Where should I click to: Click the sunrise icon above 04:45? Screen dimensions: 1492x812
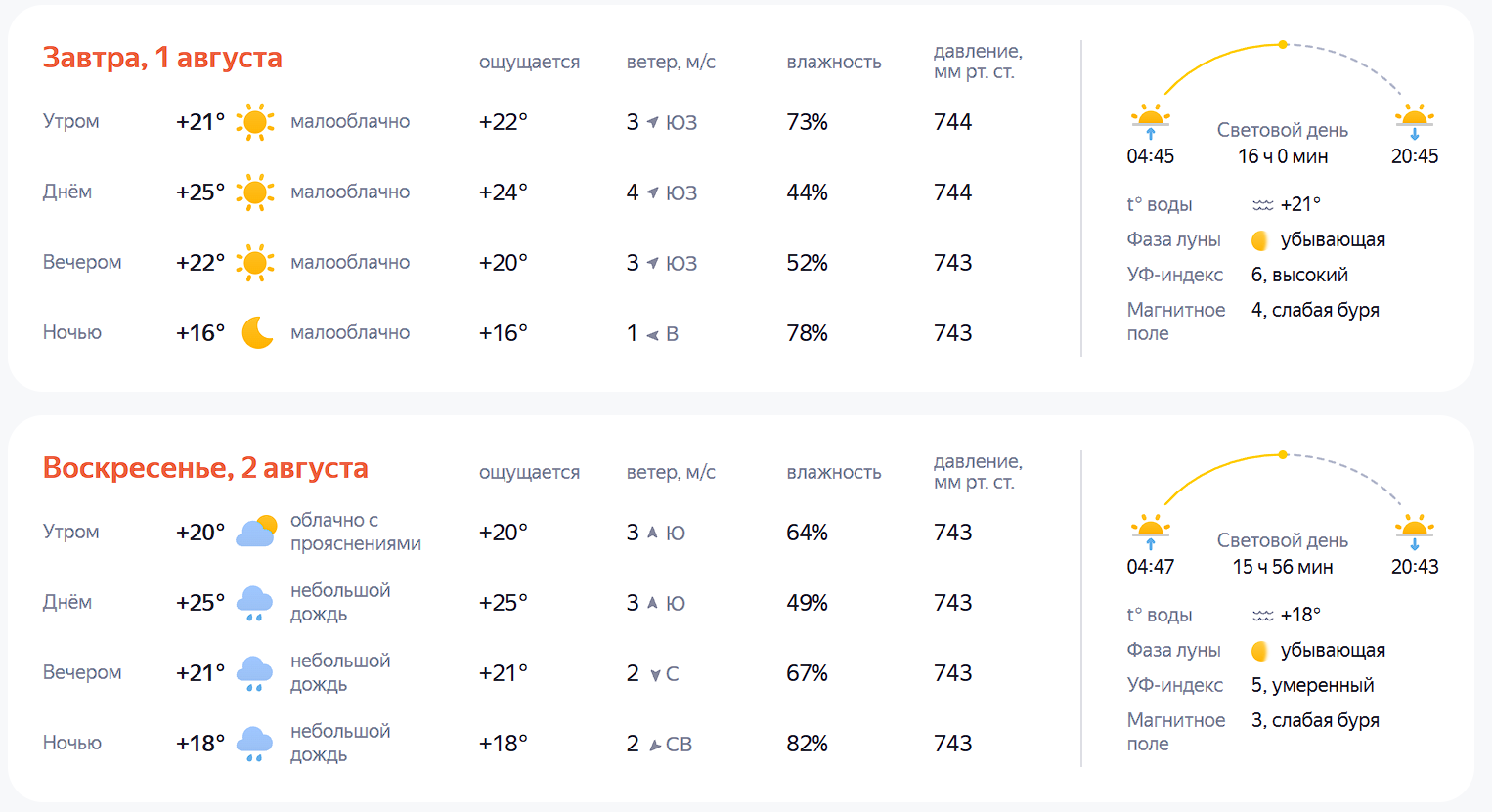point(1151,121)
